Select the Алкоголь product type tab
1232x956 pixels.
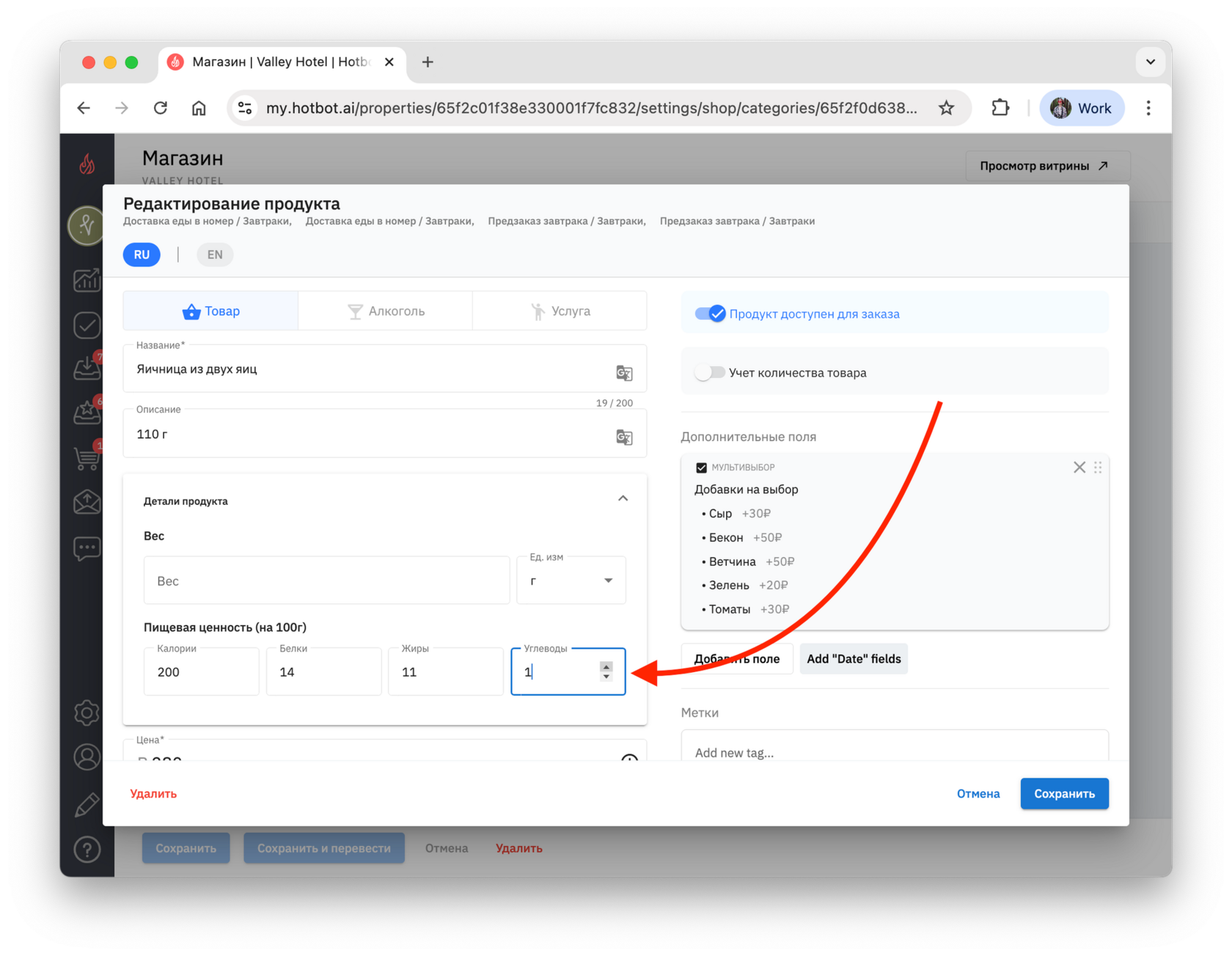pyautogui.click(x=386, y=311)
